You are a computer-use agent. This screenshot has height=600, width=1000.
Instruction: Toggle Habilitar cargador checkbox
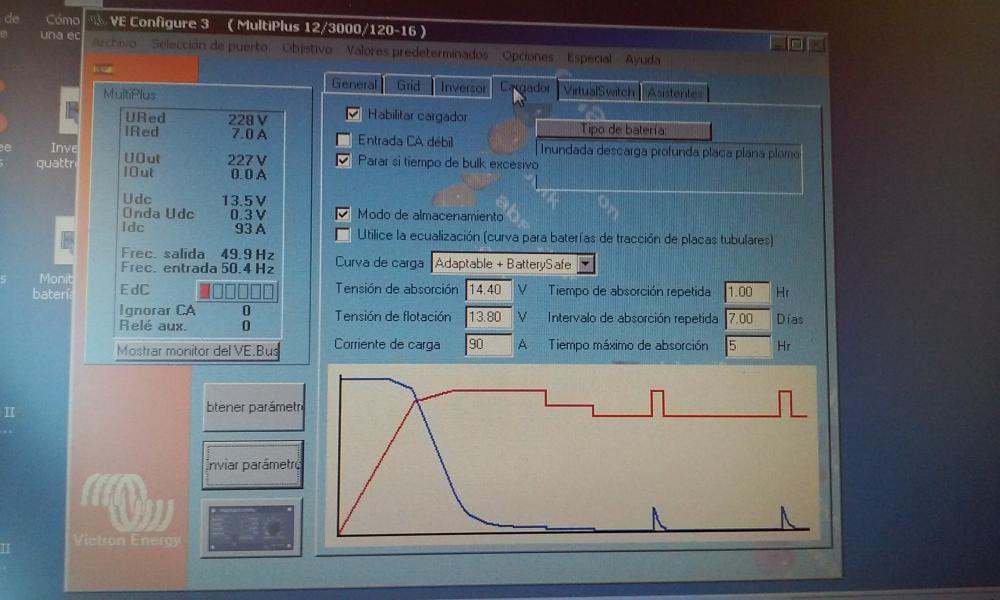353,113
